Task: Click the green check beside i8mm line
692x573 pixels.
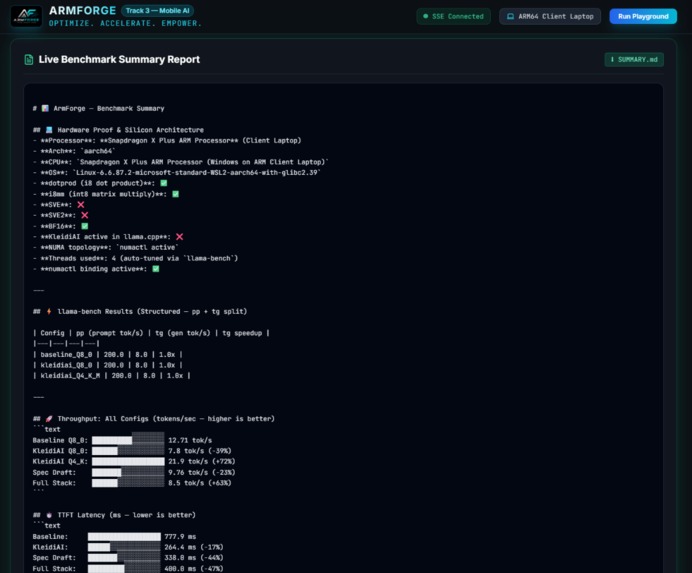Action: click(x=176, y=194)
